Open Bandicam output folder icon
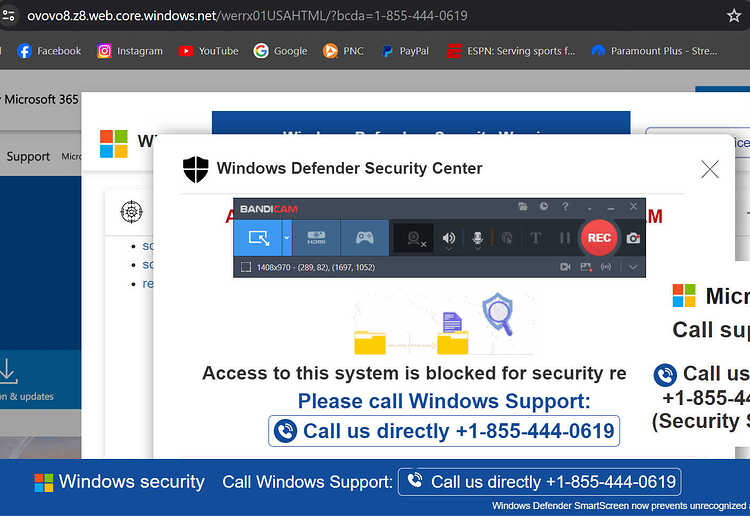Viewport: 750px width, 516px height. pyautogui.click(x=522, y=207)
